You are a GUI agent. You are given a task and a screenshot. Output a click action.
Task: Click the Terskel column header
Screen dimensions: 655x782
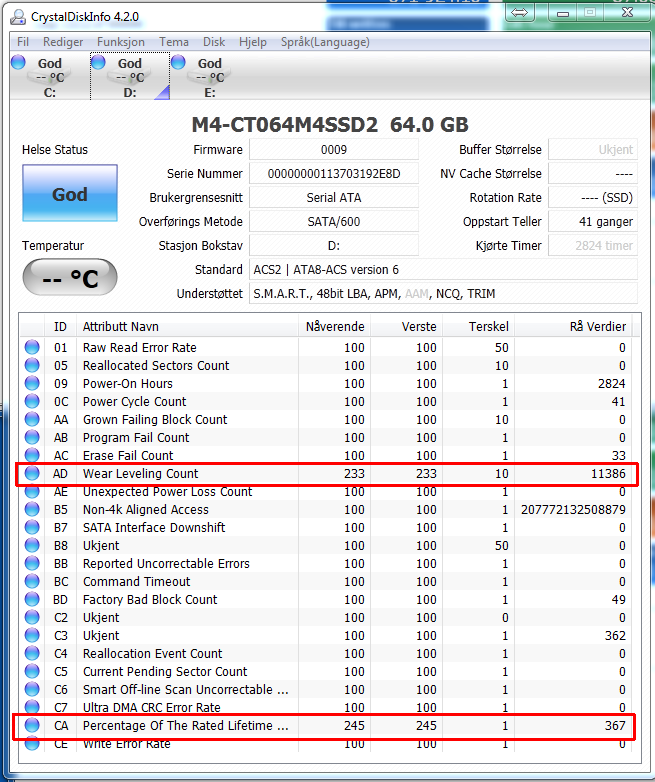pyautogui.click(x=479, y=327)
